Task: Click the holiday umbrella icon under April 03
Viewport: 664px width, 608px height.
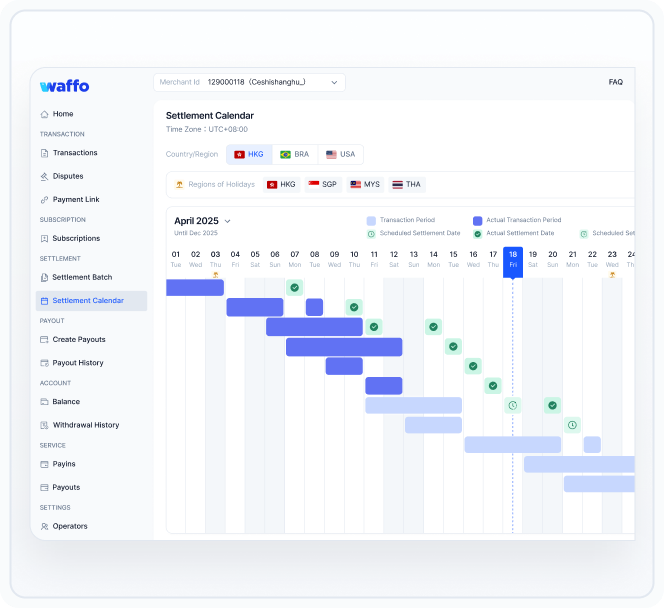Action: click(x=216, y=275)
